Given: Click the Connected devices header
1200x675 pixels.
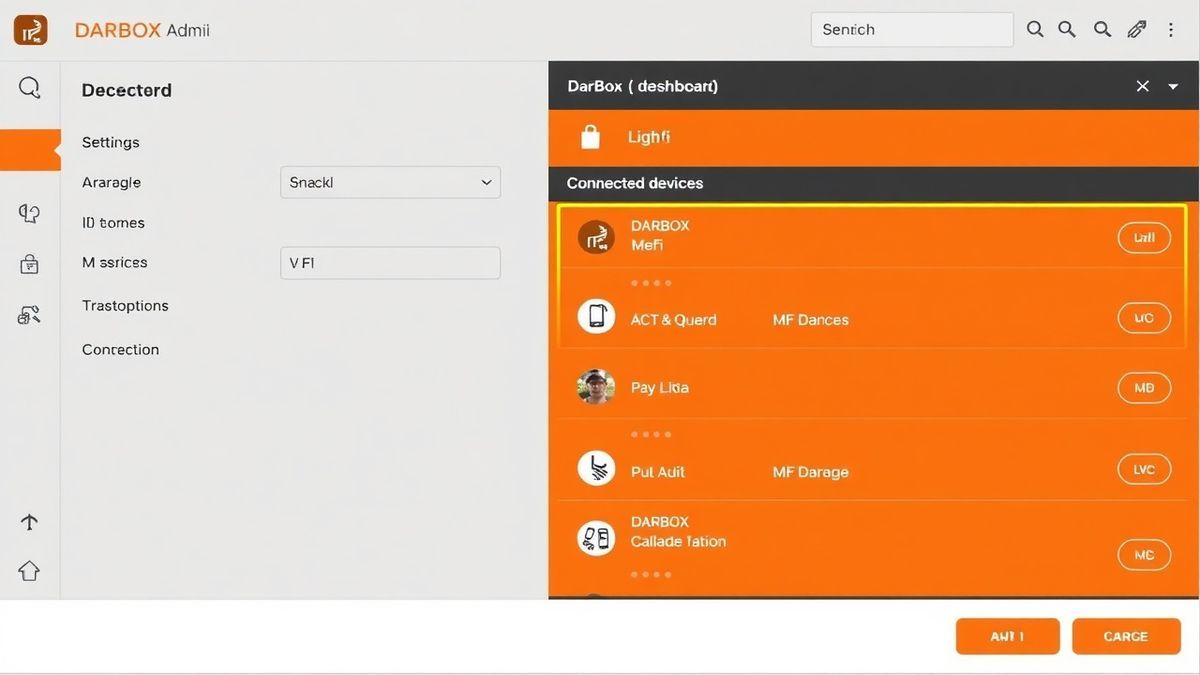Looking at the screenshot, I should coord(635,183).
